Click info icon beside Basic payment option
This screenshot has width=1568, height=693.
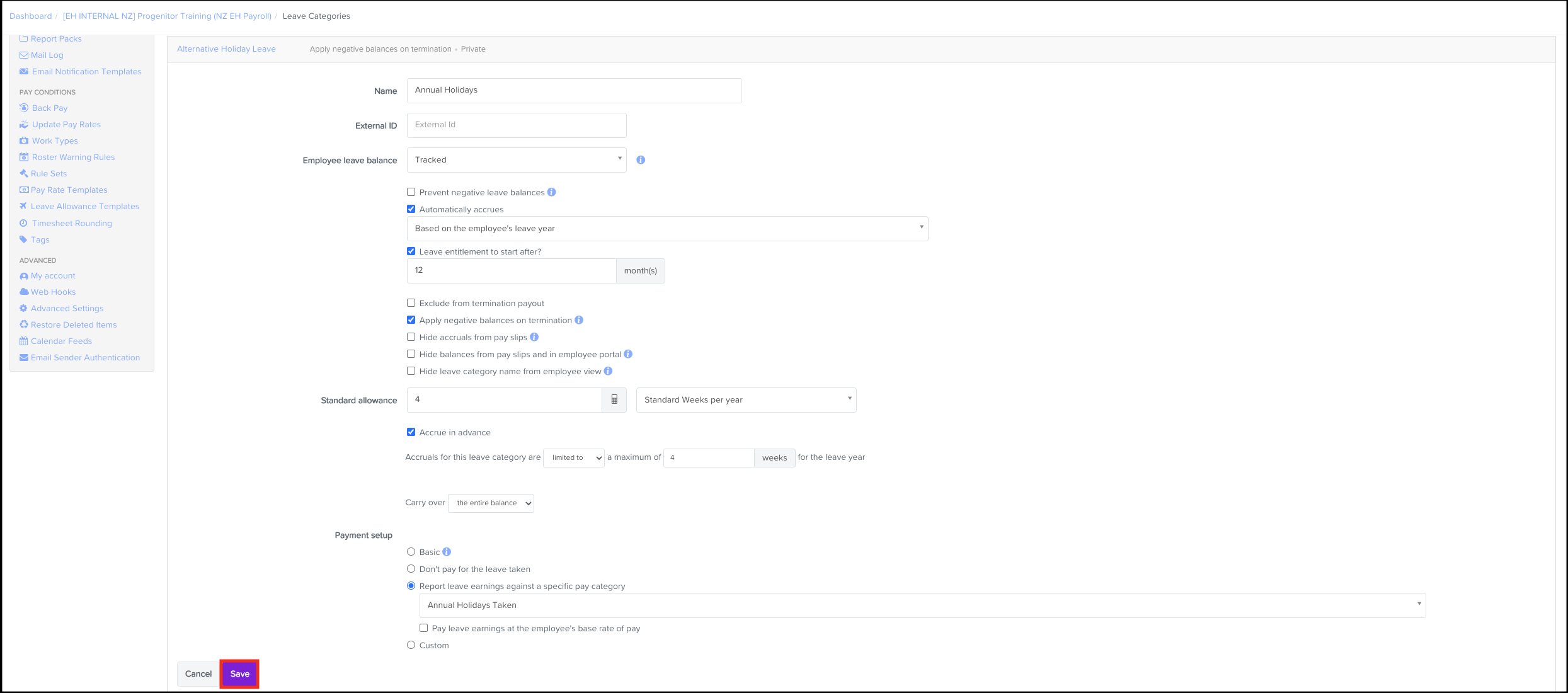(x=447, y=552)
